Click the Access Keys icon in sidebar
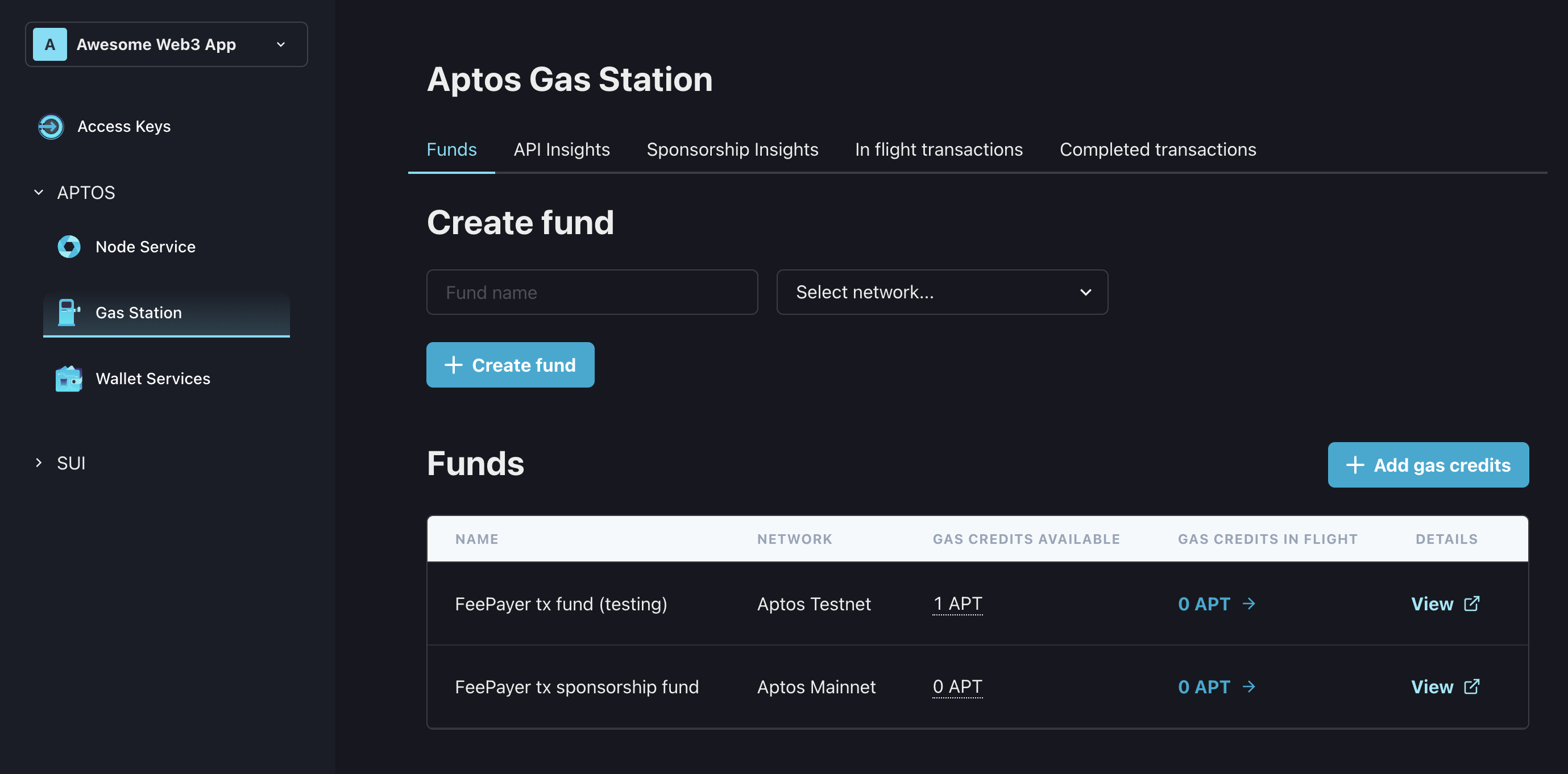 pyautogui.click(x=51, y=127)
